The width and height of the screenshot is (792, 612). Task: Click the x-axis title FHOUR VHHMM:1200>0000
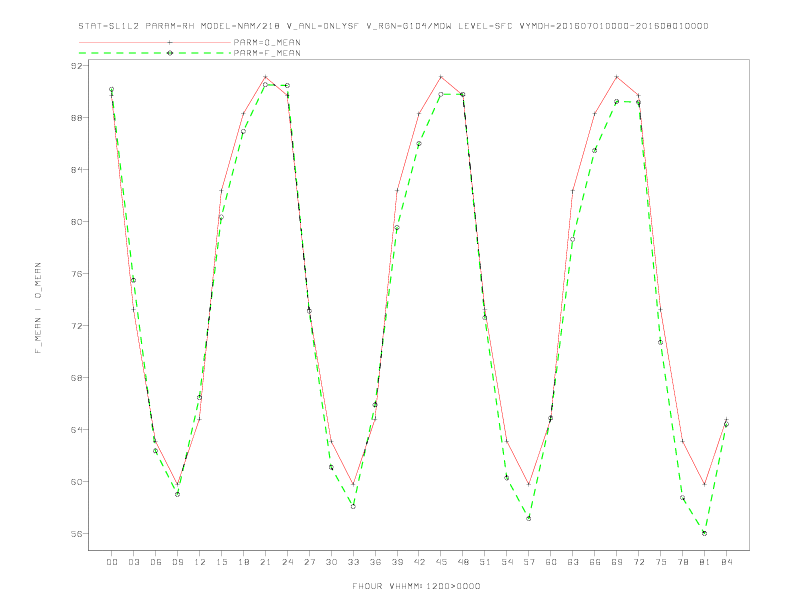(416, 586)
